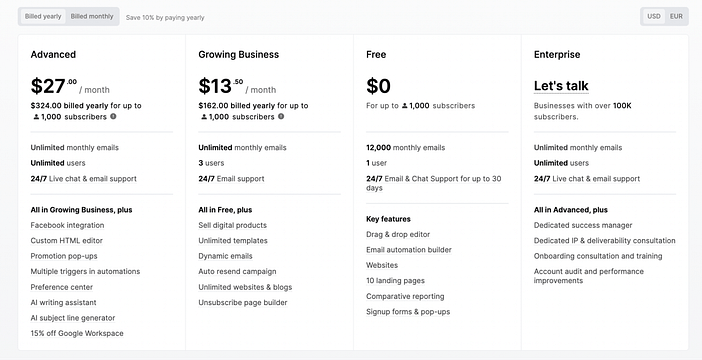
Task: Open Let's talk Enterprise link
Action: (561, 86)
